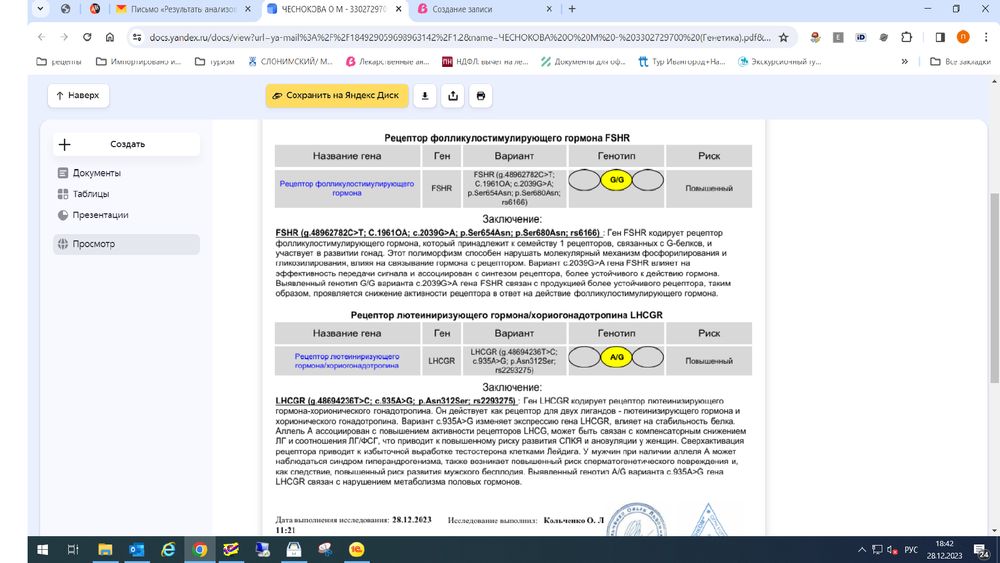The image size is (1000, 563).
Task: Open Документы in the sidebar
Action: pos(96,173)
